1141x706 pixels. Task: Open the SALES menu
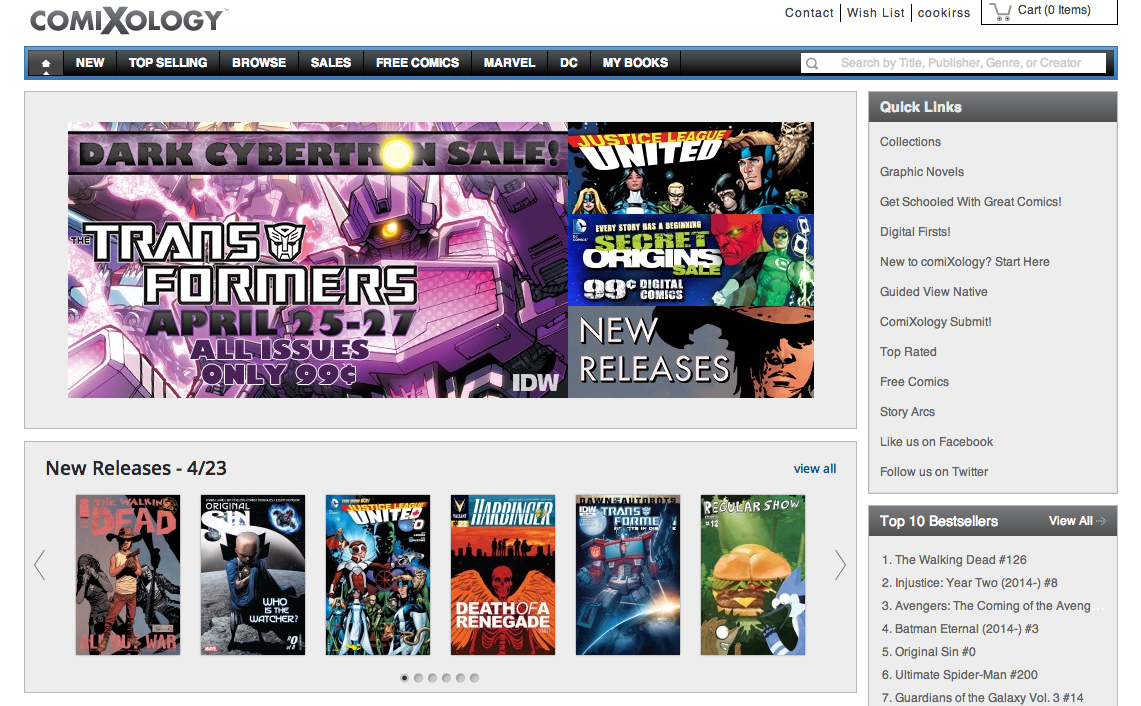pyautogui.click(x=331, y=63)
